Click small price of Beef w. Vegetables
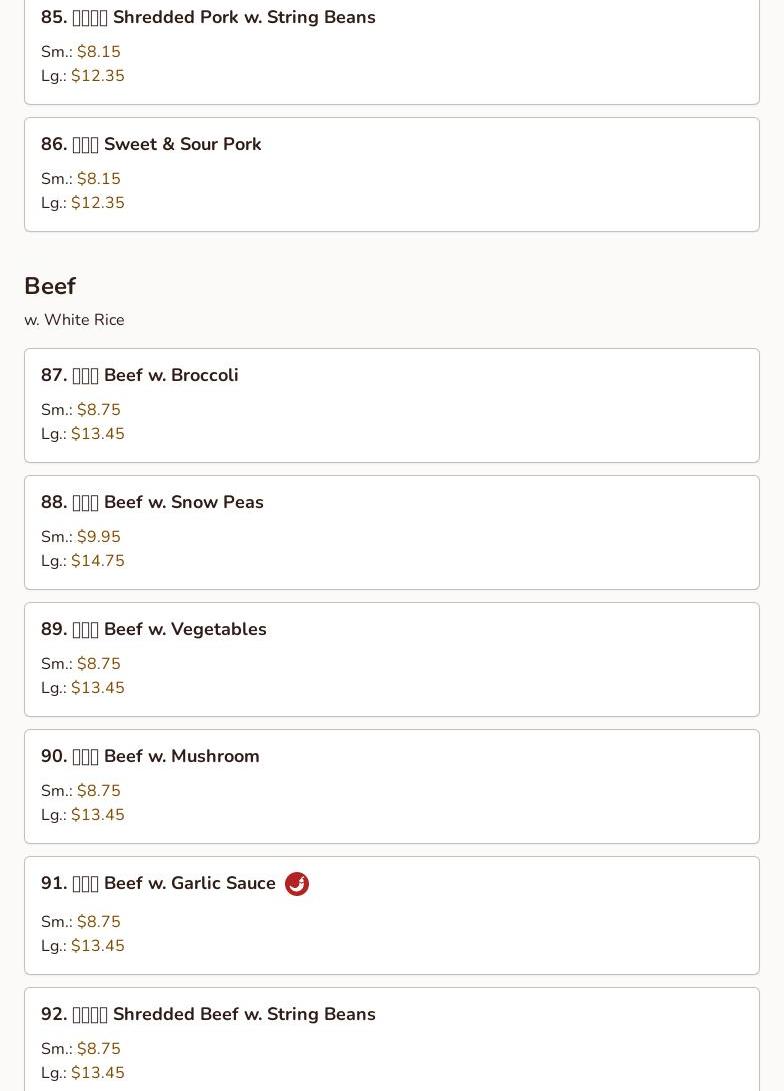 pyautogui.click(x=98, y=664)
